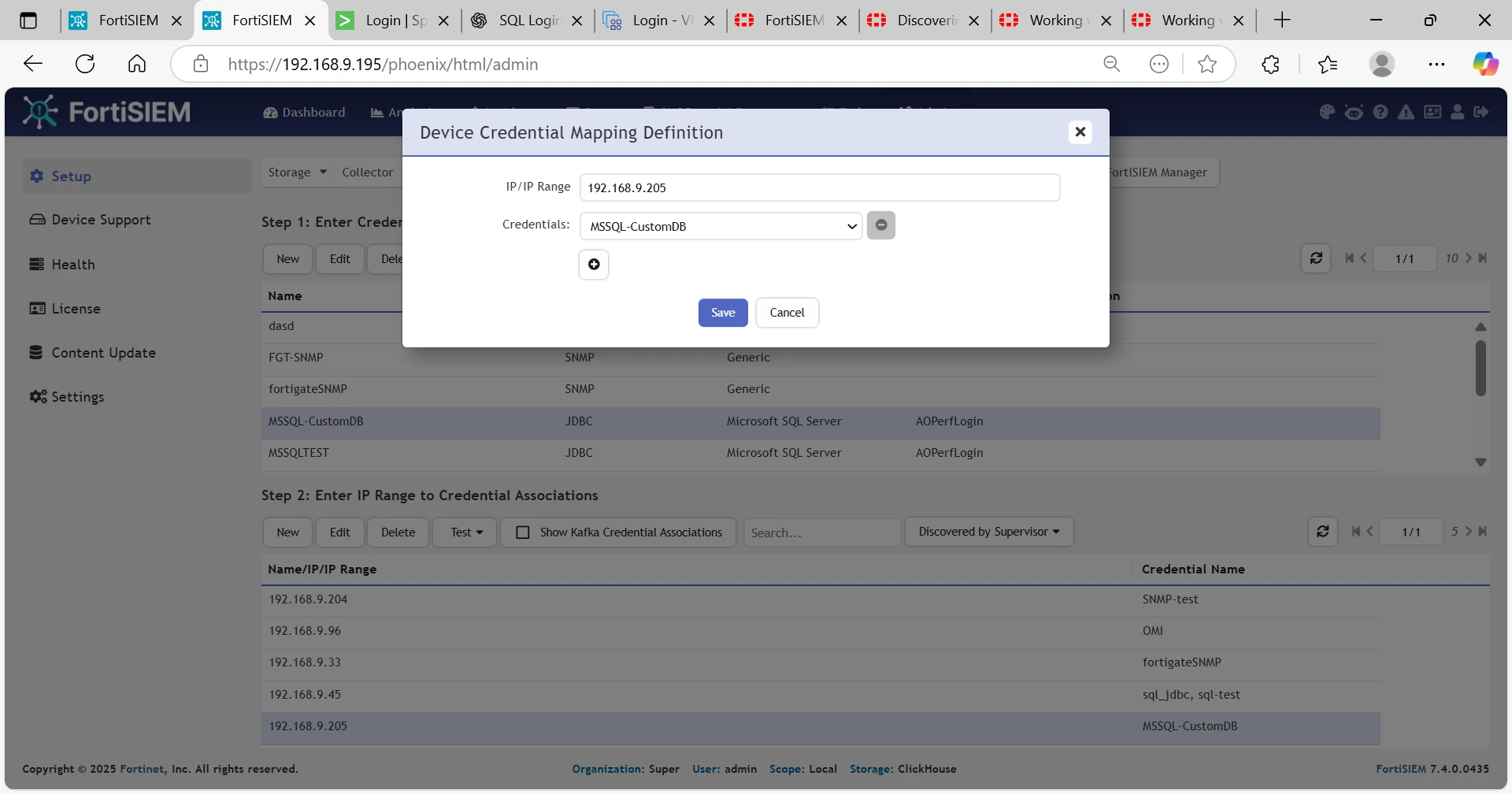Open the ID card icon in header
The height and width of the screenshot is (794, 1512).
[1432, 112]
